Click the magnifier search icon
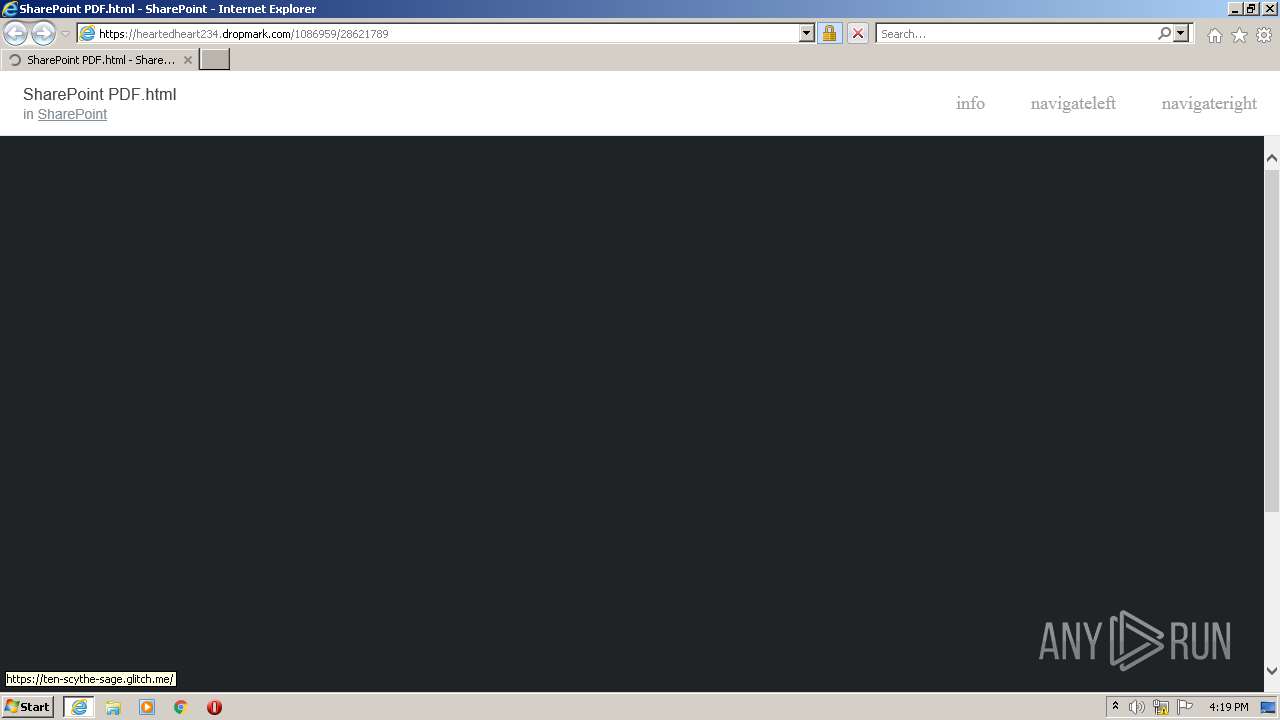This screenshot has width=1280, height=720. click(x=1164, y=34)
